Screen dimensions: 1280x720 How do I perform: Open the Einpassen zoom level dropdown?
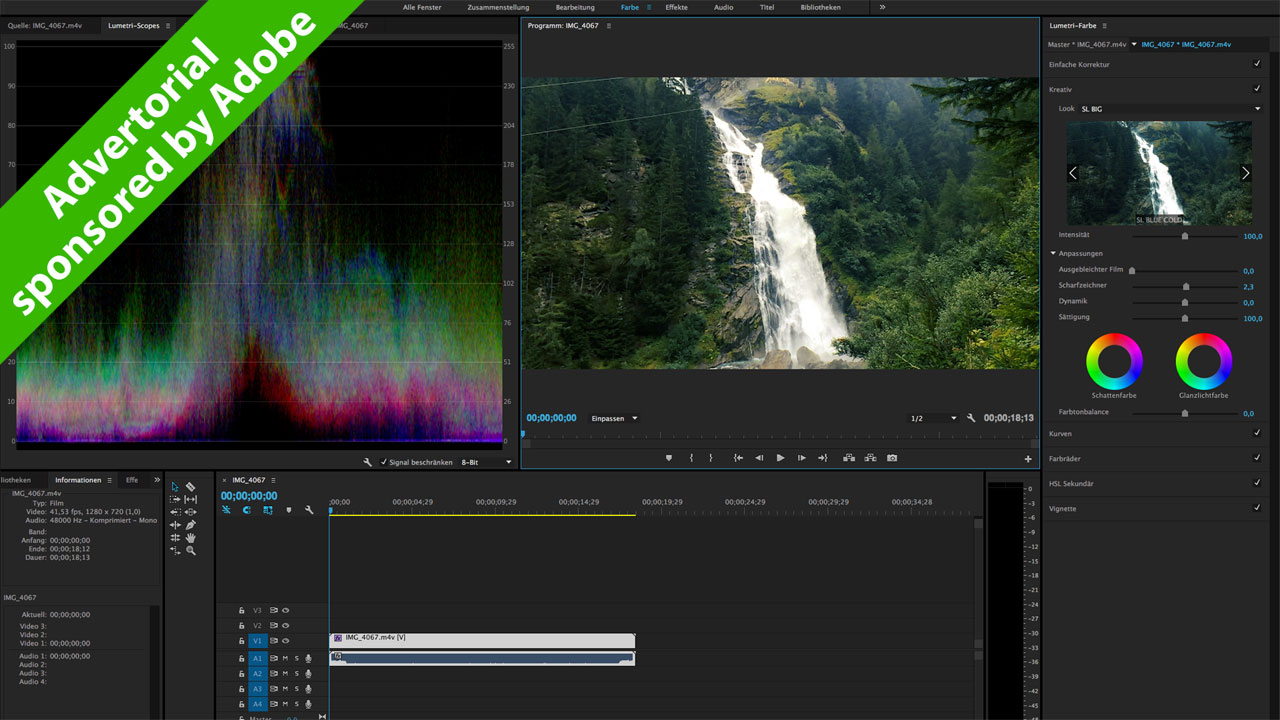click(614, 418)
